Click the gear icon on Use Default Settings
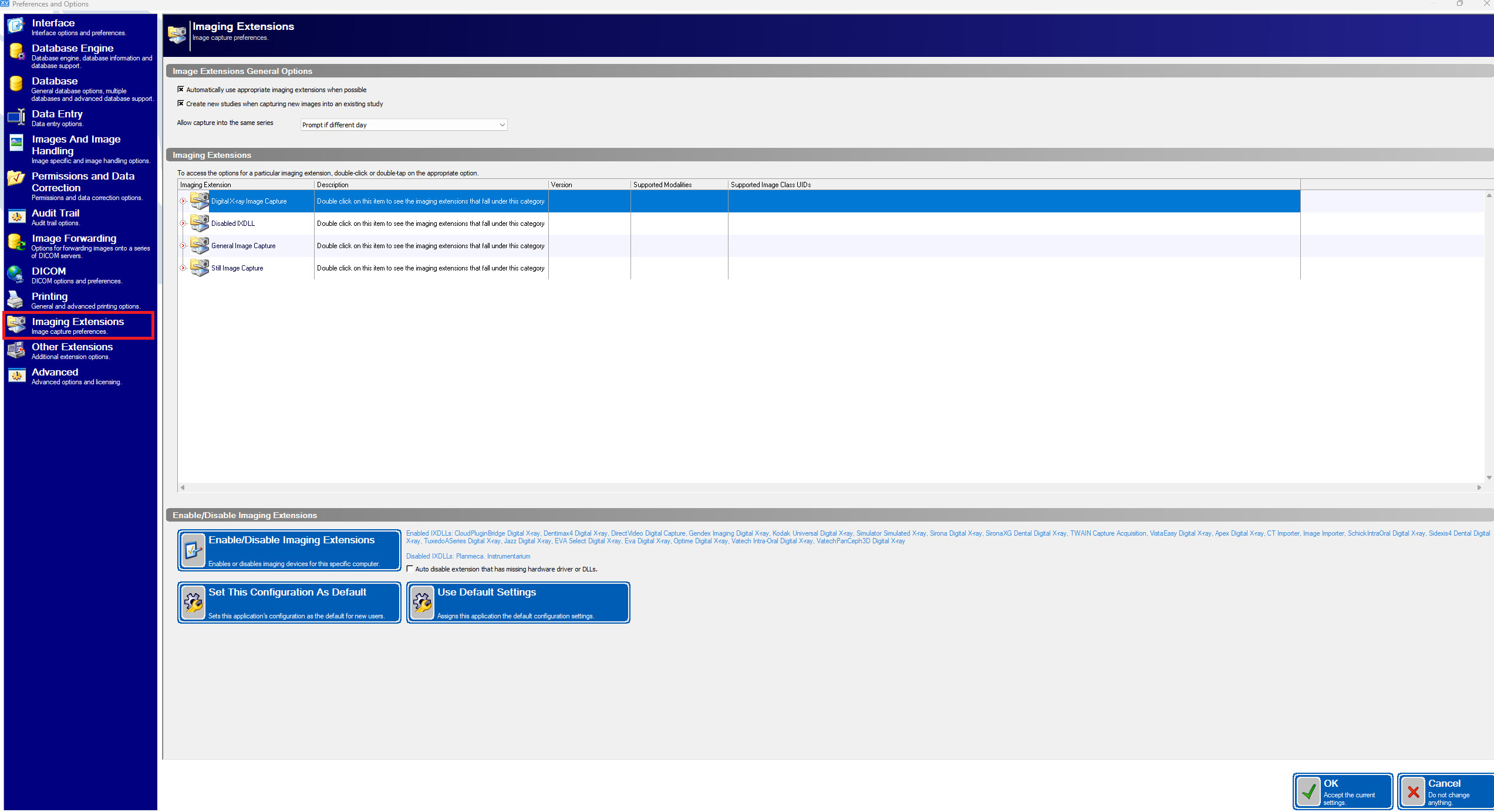The image size is (1494, 812). pyautogui.click(x=422, y=603)
